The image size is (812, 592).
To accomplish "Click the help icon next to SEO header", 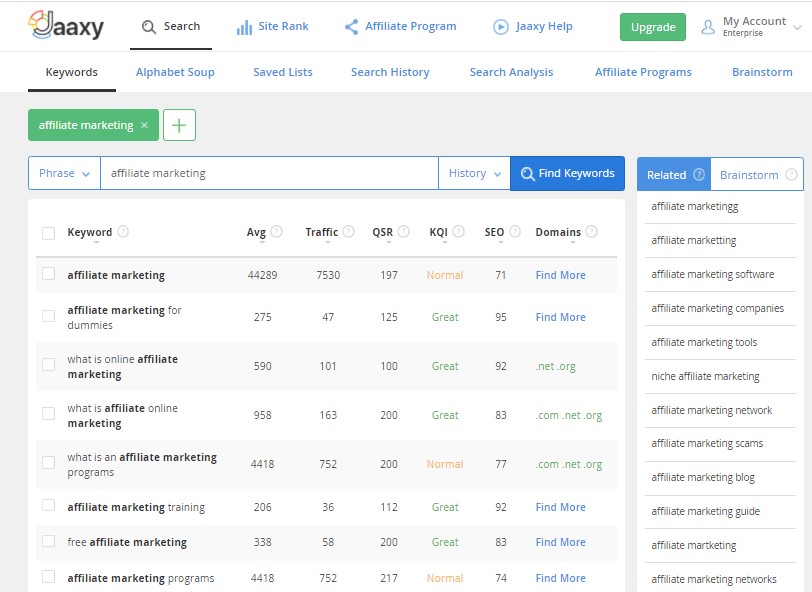I will click(x=515, y=232).
